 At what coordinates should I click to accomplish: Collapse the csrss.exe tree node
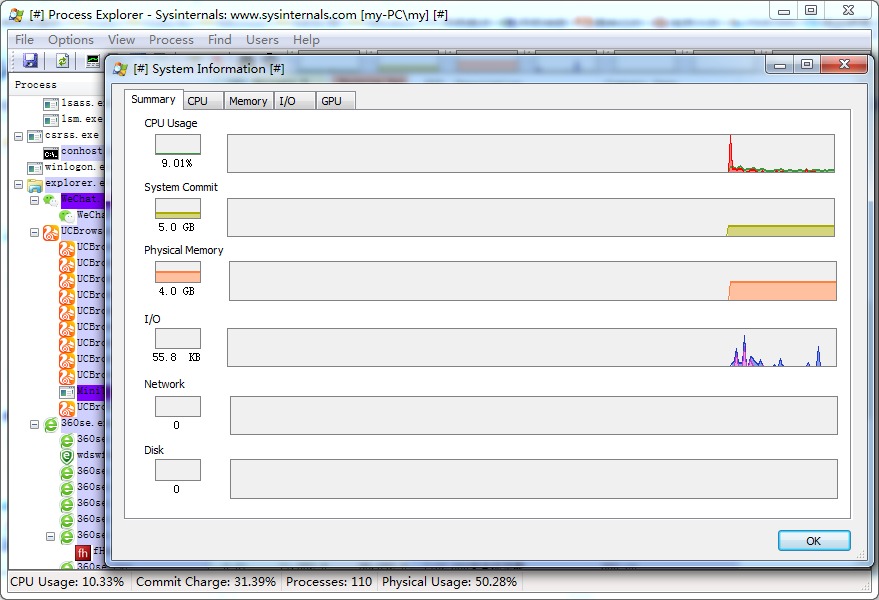tap(18, 136)
